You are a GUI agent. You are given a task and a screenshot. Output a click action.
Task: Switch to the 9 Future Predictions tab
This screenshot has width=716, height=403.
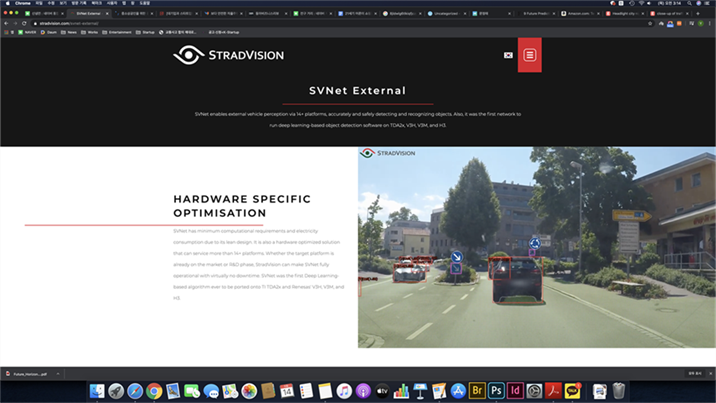coord(535,13)
